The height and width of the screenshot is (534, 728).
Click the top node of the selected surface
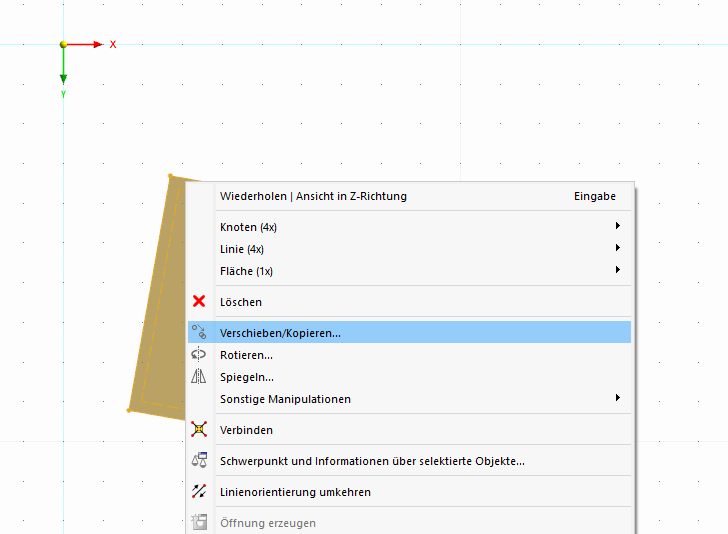point(170,176)
